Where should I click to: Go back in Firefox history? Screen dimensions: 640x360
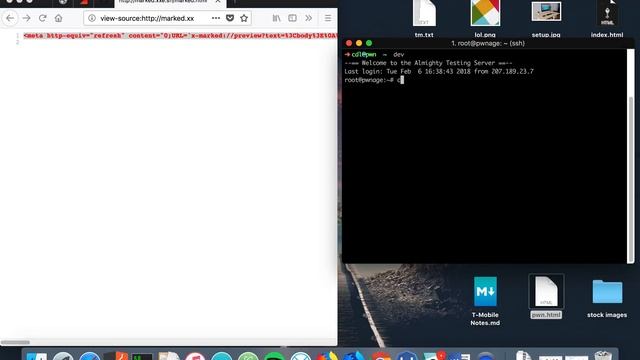click(10, 18)
